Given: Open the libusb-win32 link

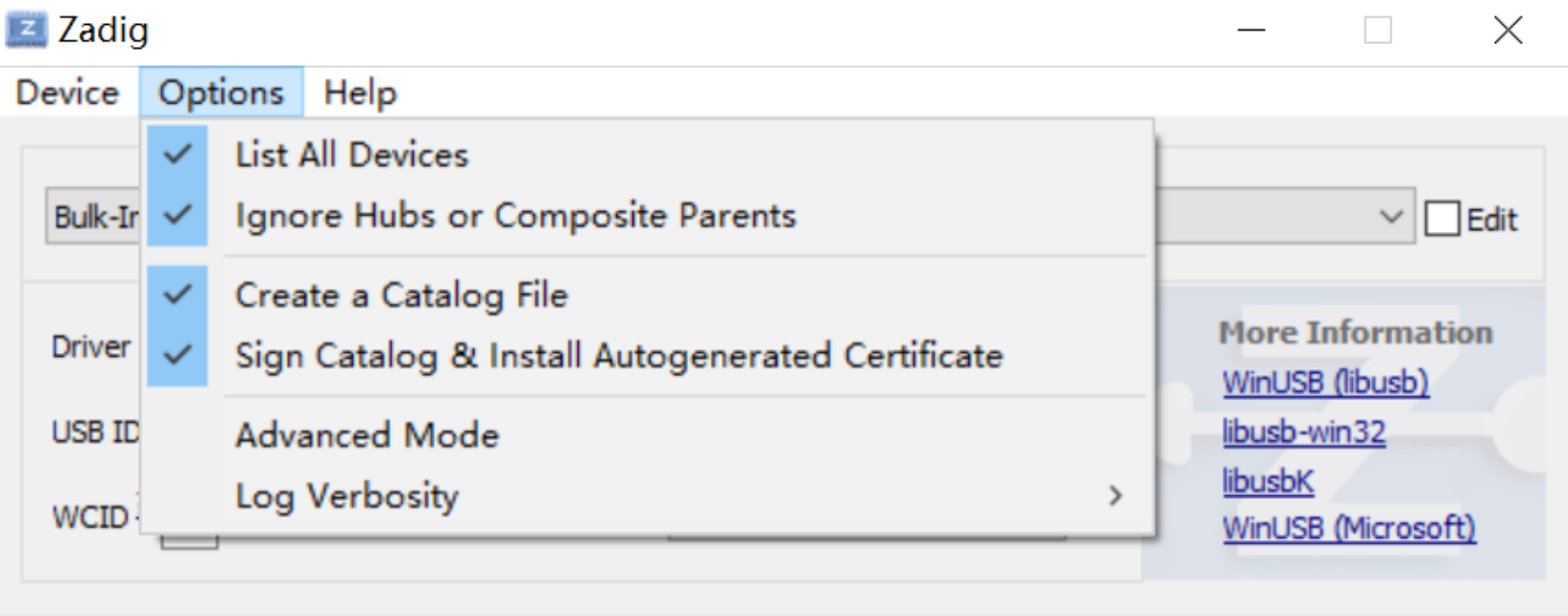Looking at the screenshot, I should pyautogui.click(x=1303, y=432).
